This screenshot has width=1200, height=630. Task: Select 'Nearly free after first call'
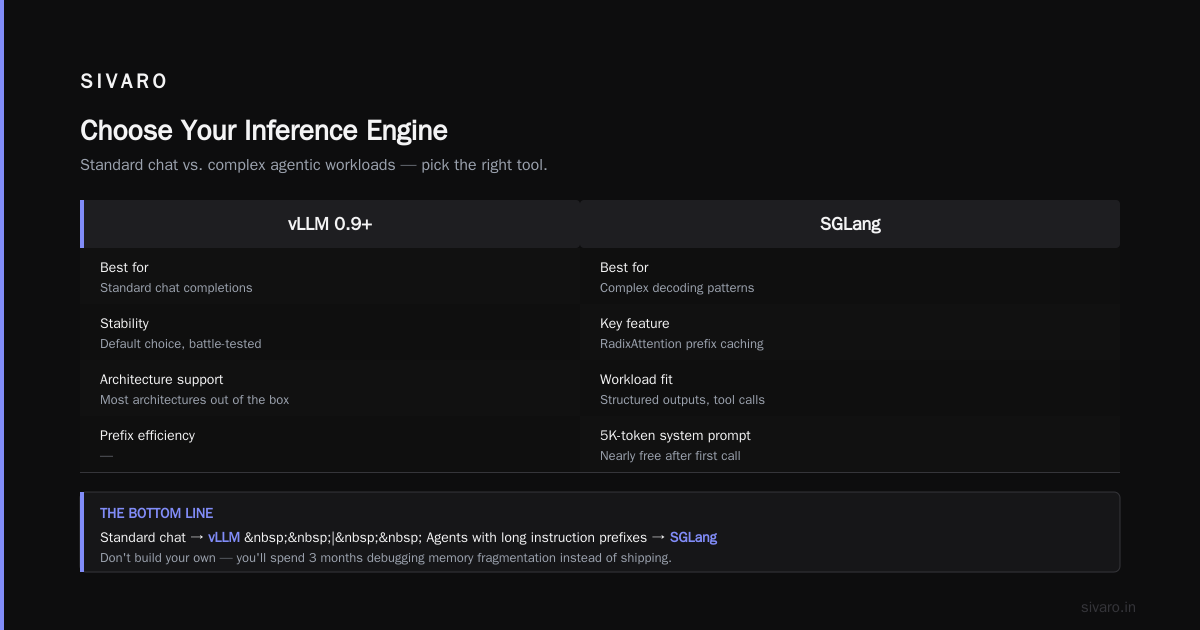[x=670, y=456]
